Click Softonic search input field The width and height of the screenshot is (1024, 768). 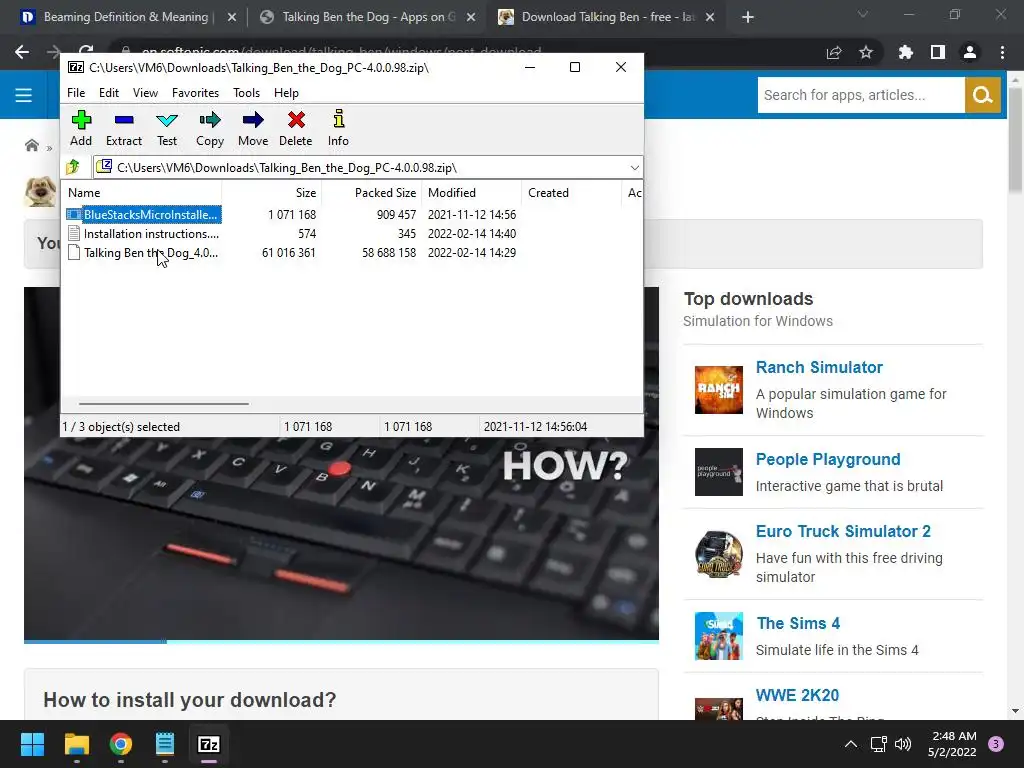pyautogui.click(x=861, y=95)
